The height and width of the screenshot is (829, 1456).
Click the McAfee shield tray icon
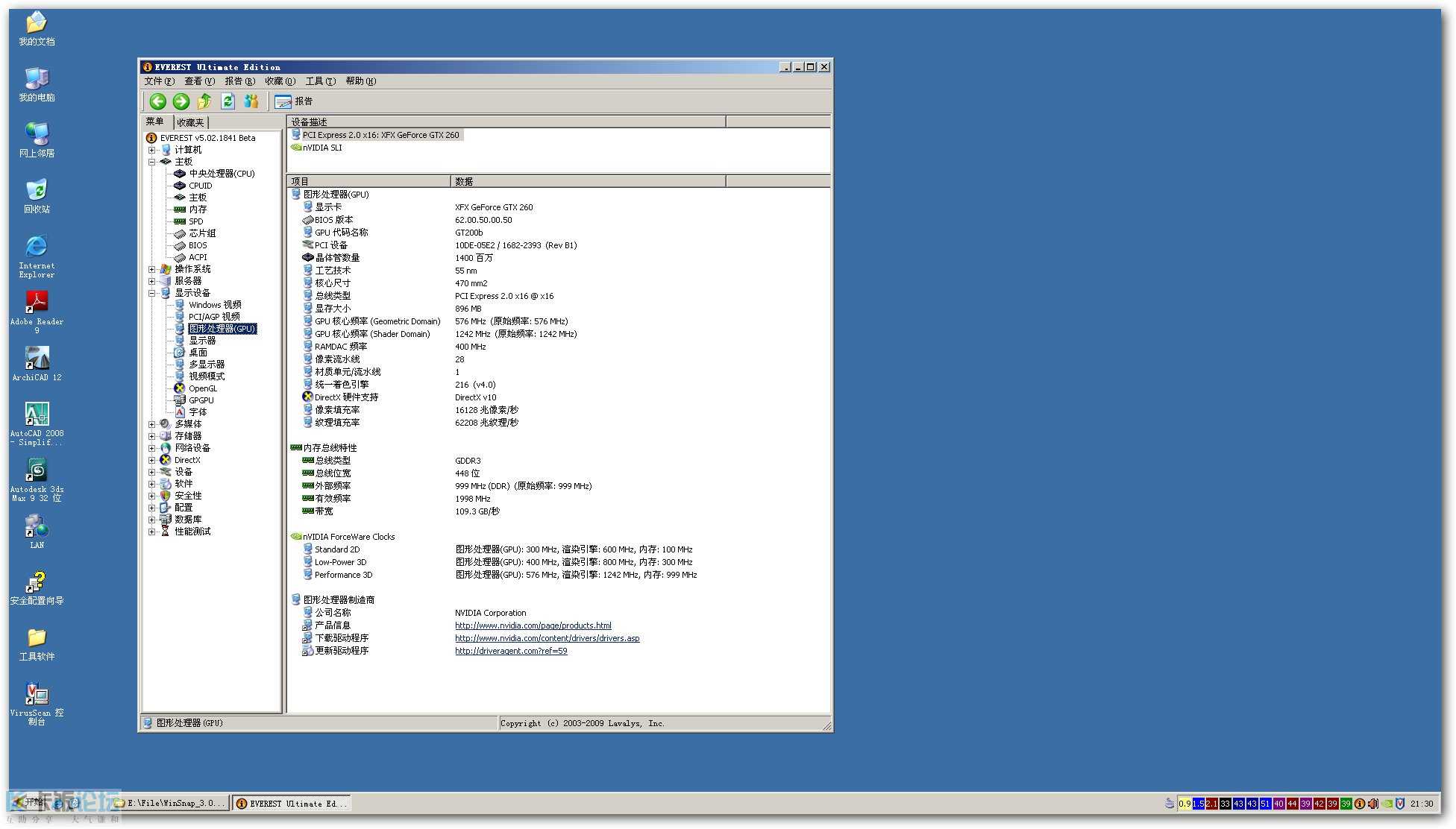(1400, 804)
